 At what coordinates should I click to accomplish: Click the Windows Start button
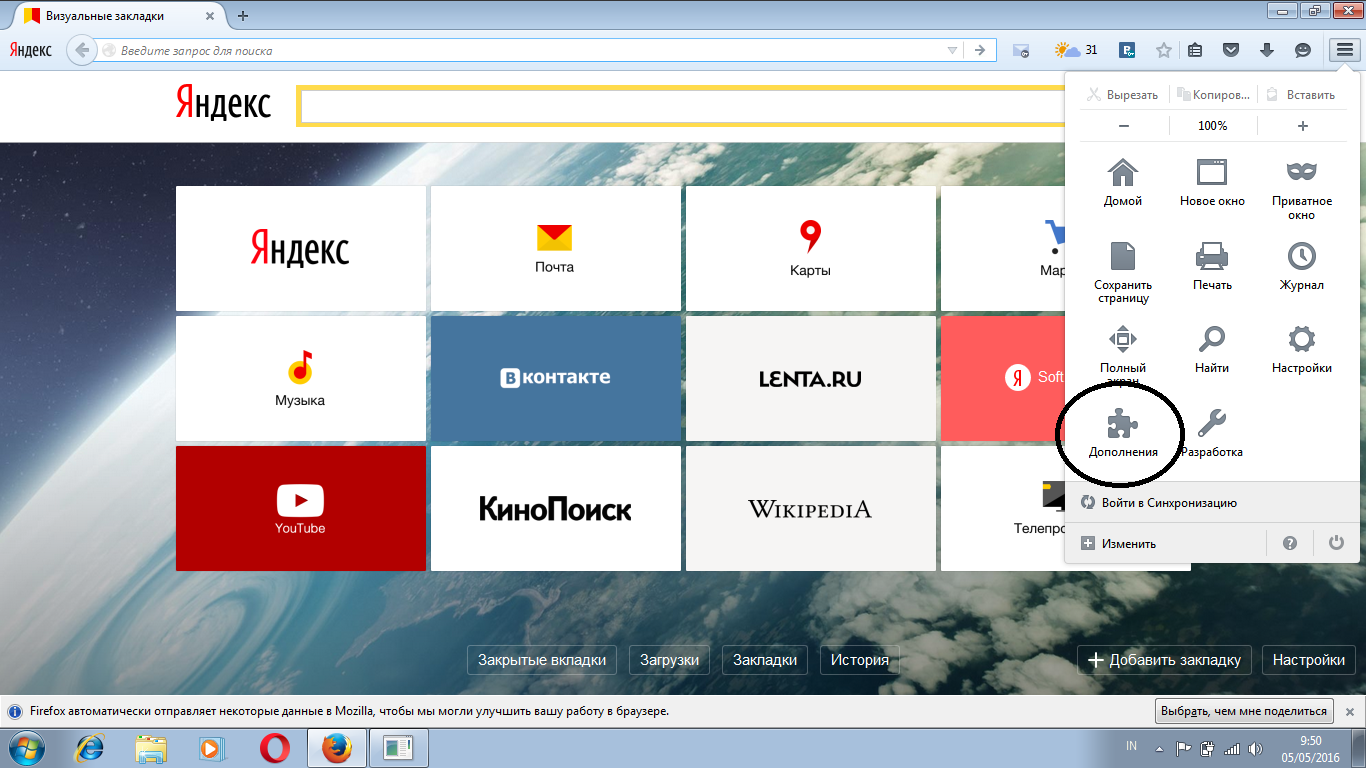pyautogui.click(x=28, y=748)
